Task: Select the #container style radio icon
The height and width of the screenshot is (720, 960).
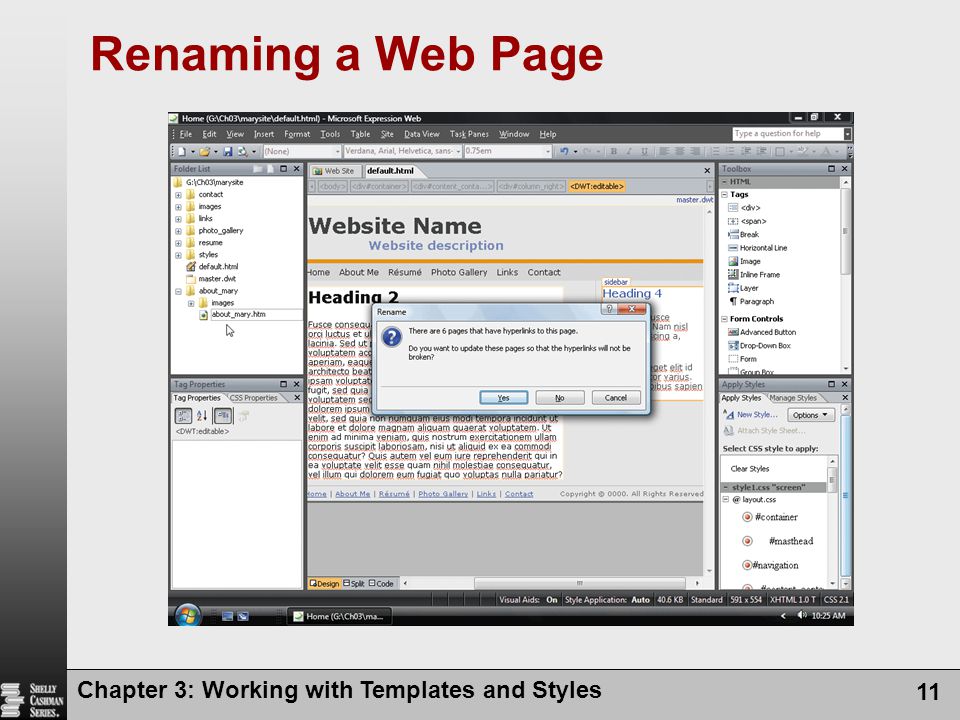Action: (x=747, y=517)
